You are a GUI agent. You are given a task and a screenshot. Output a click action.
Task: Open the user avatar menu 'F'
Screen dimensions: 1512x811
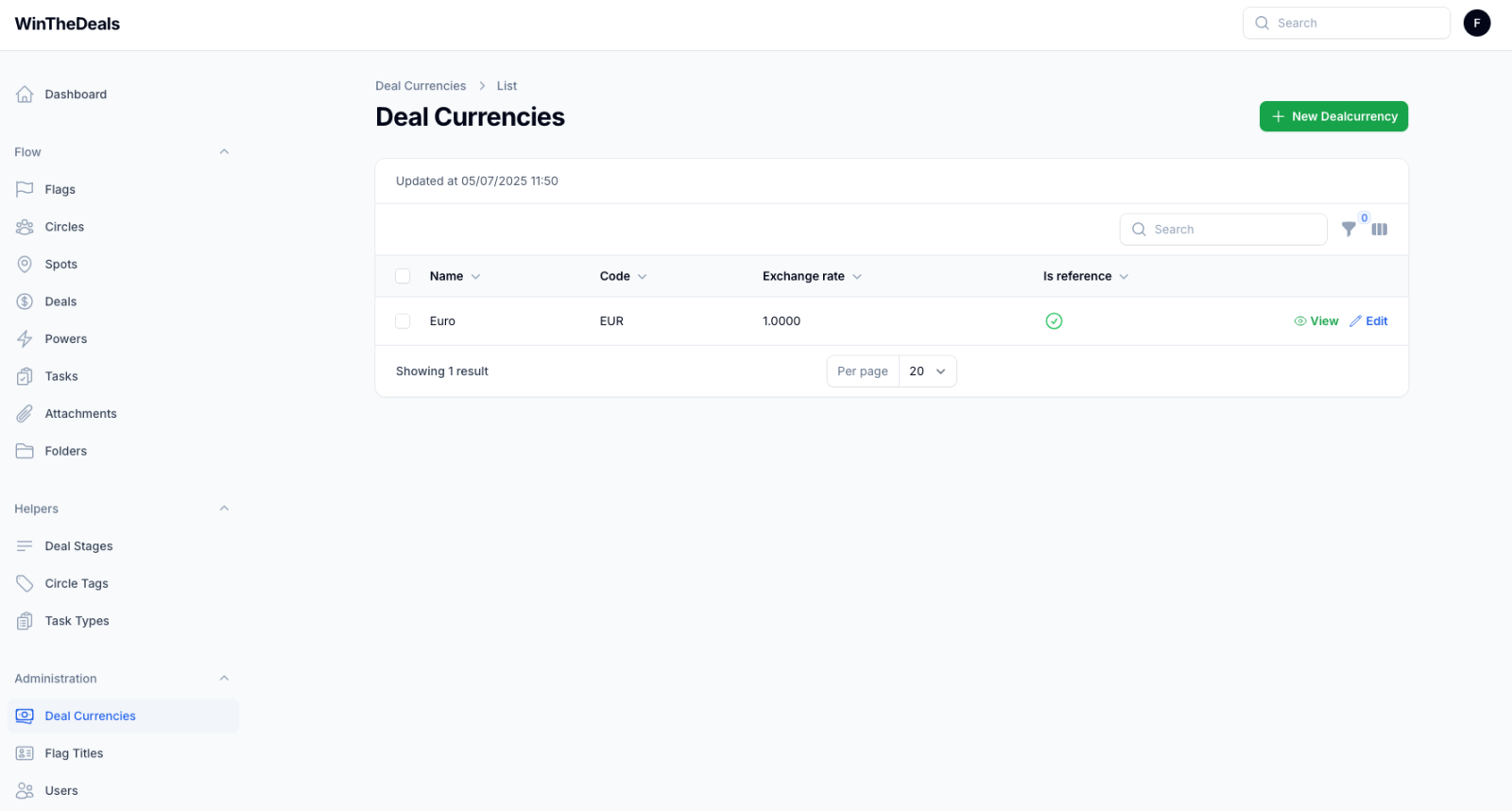pos(1476,23)
